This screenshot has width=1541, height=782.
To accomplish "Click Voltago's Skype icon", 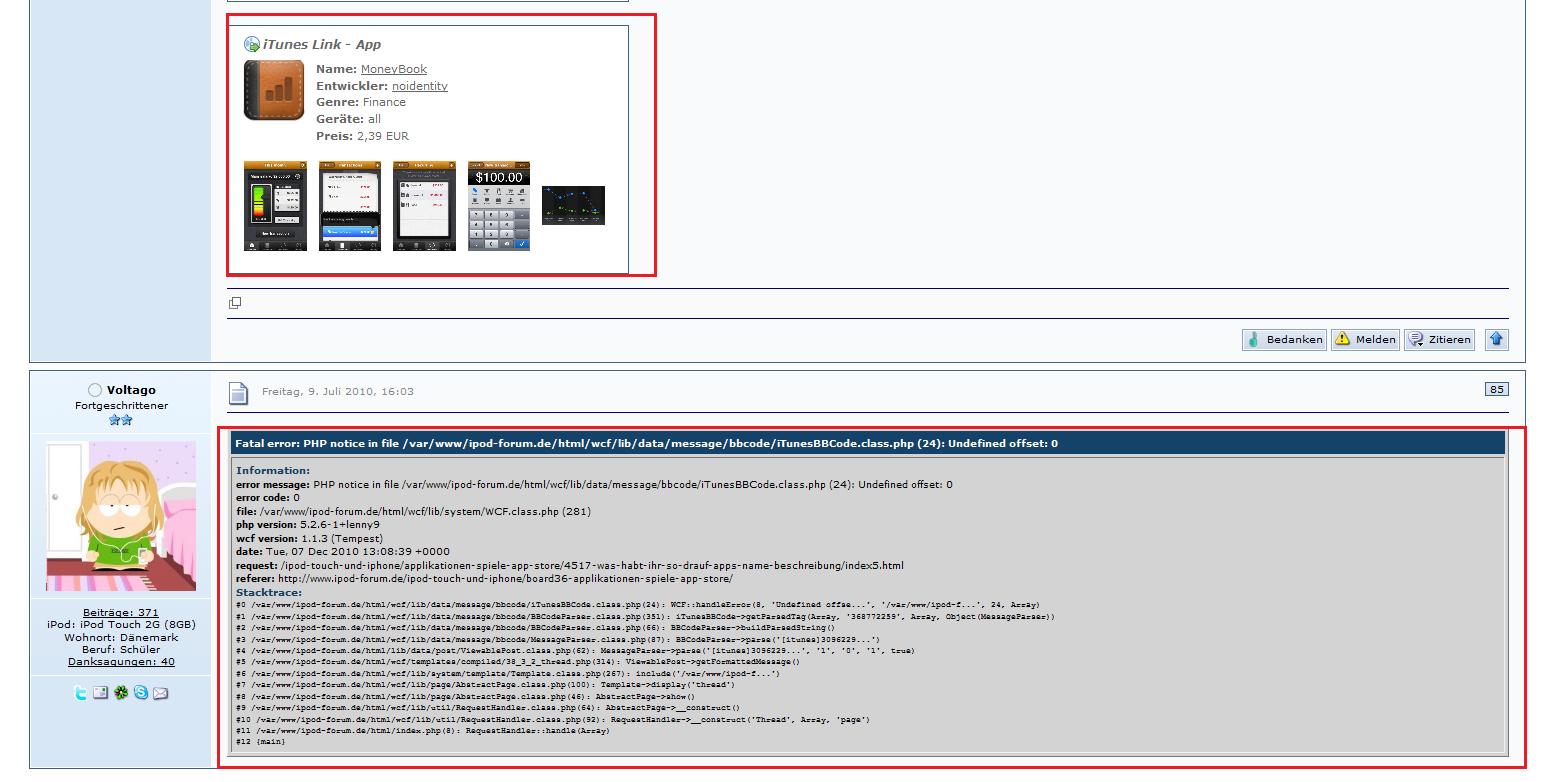I will [x=141, y=692].
